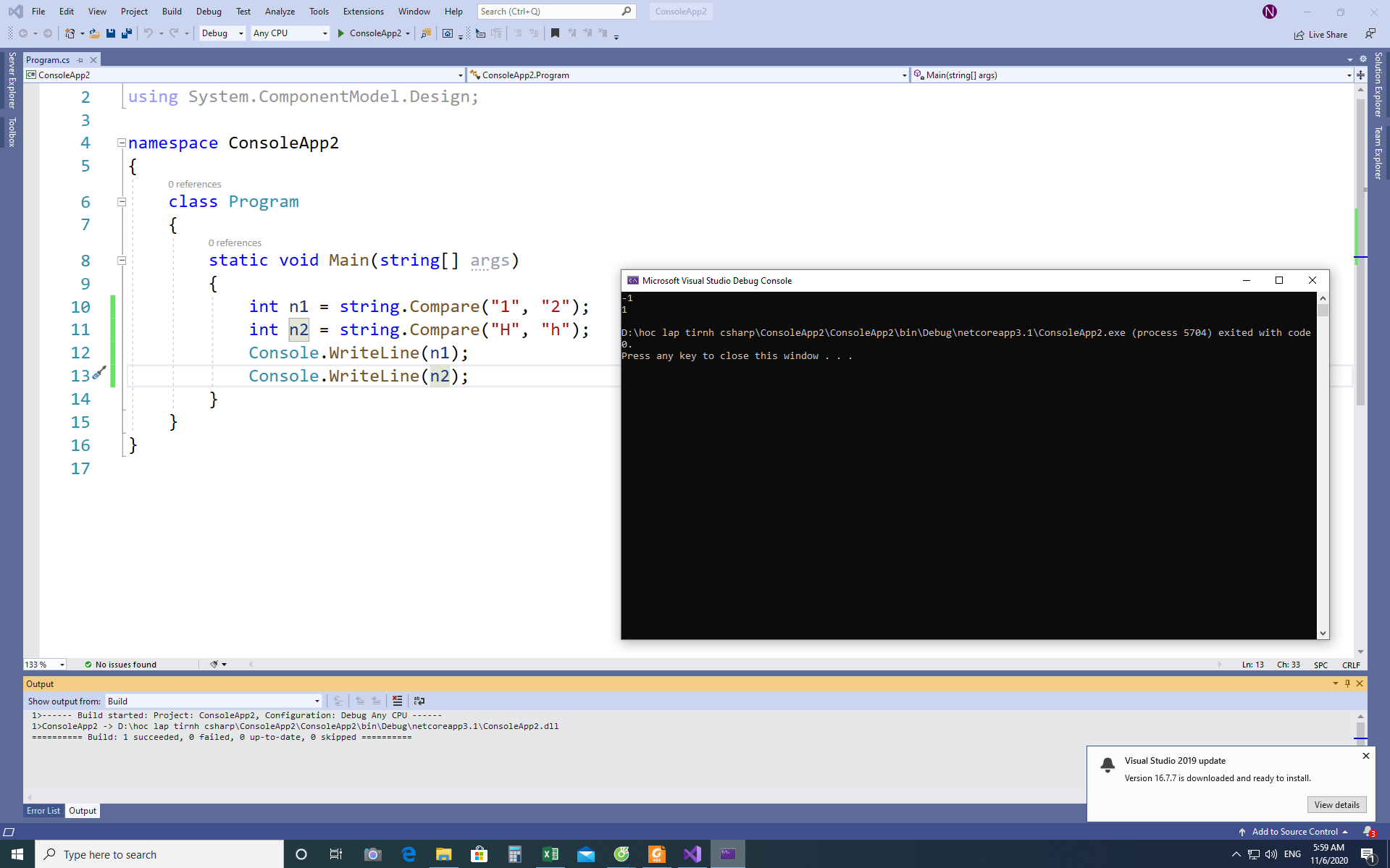Open the Debug configuration dropdown
This screenshot has height=868, width=1390.
click(x=222, y=33)
